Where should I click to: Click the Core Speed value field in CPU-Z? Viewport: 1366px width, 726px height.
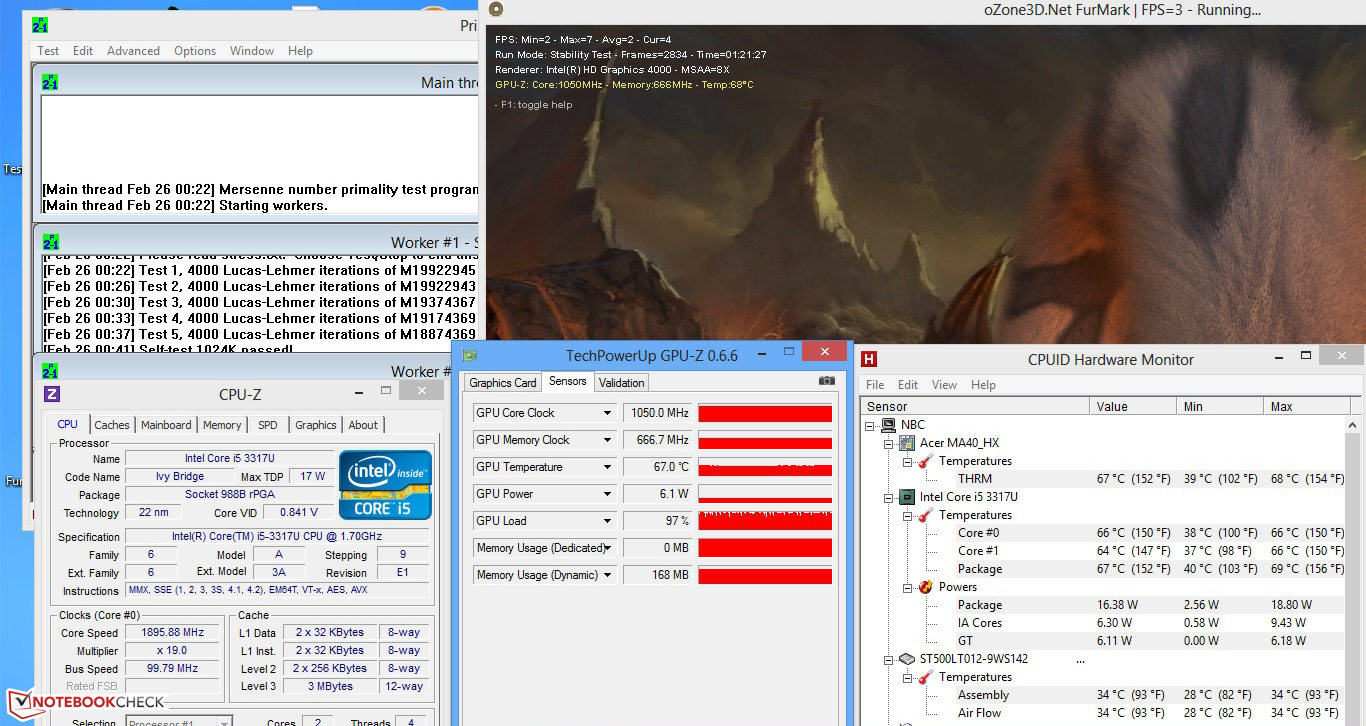click(x=172, y=633)
